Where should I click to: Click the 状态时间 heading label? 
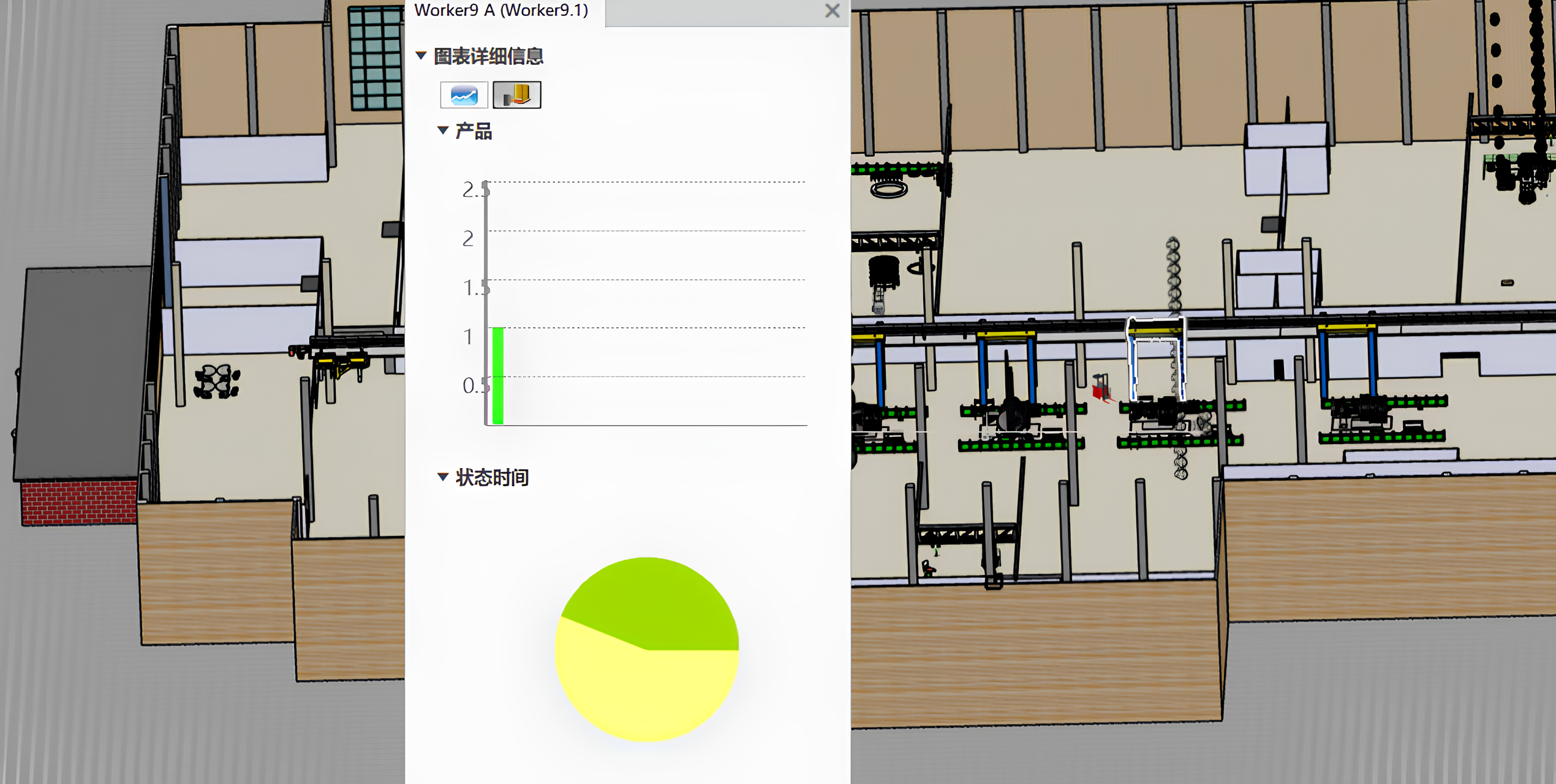coord(492,477)
